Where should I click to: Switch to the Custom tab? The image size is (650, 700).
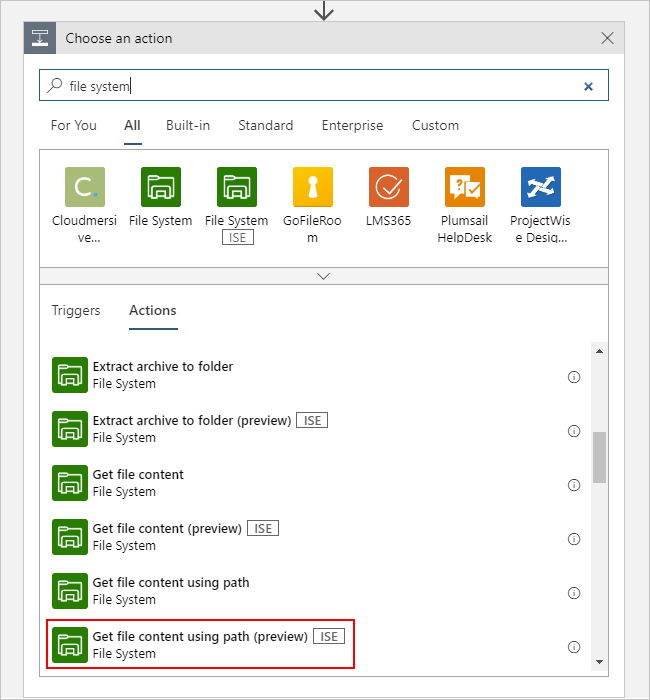[x=435, y=125]
